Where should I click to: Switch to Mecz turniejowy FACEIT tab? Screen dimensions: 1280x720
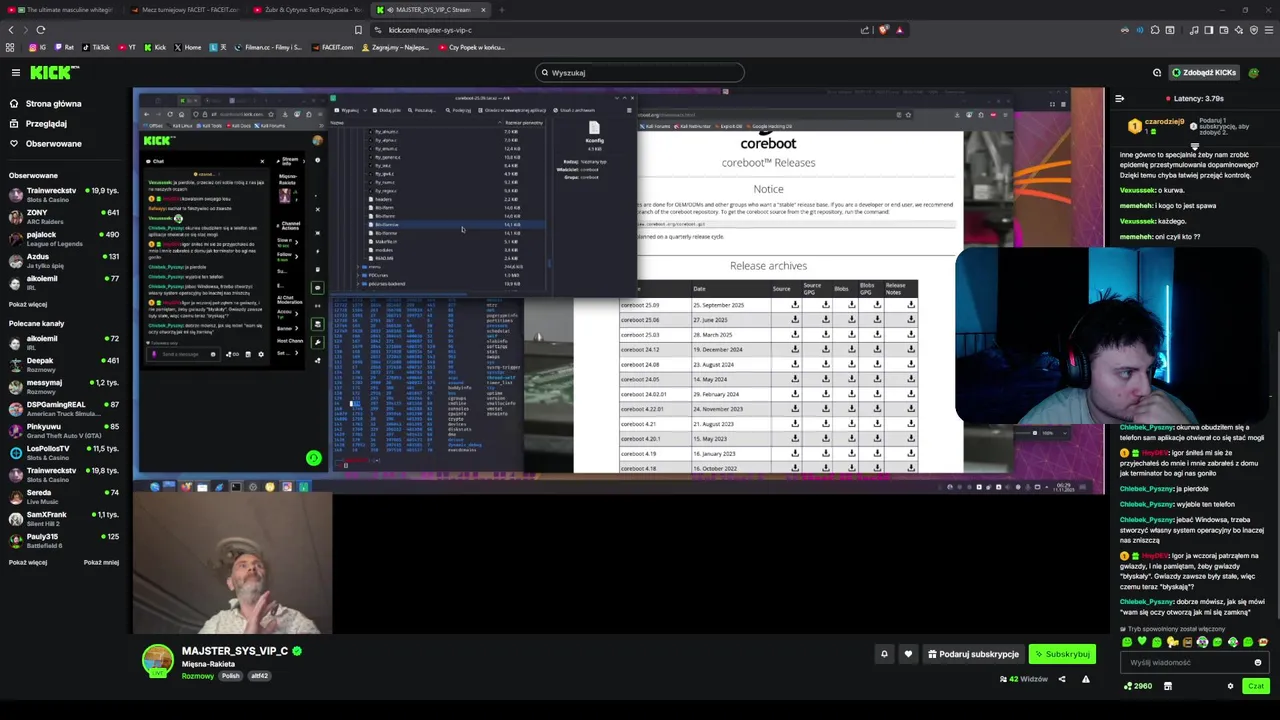click(185, 10)
